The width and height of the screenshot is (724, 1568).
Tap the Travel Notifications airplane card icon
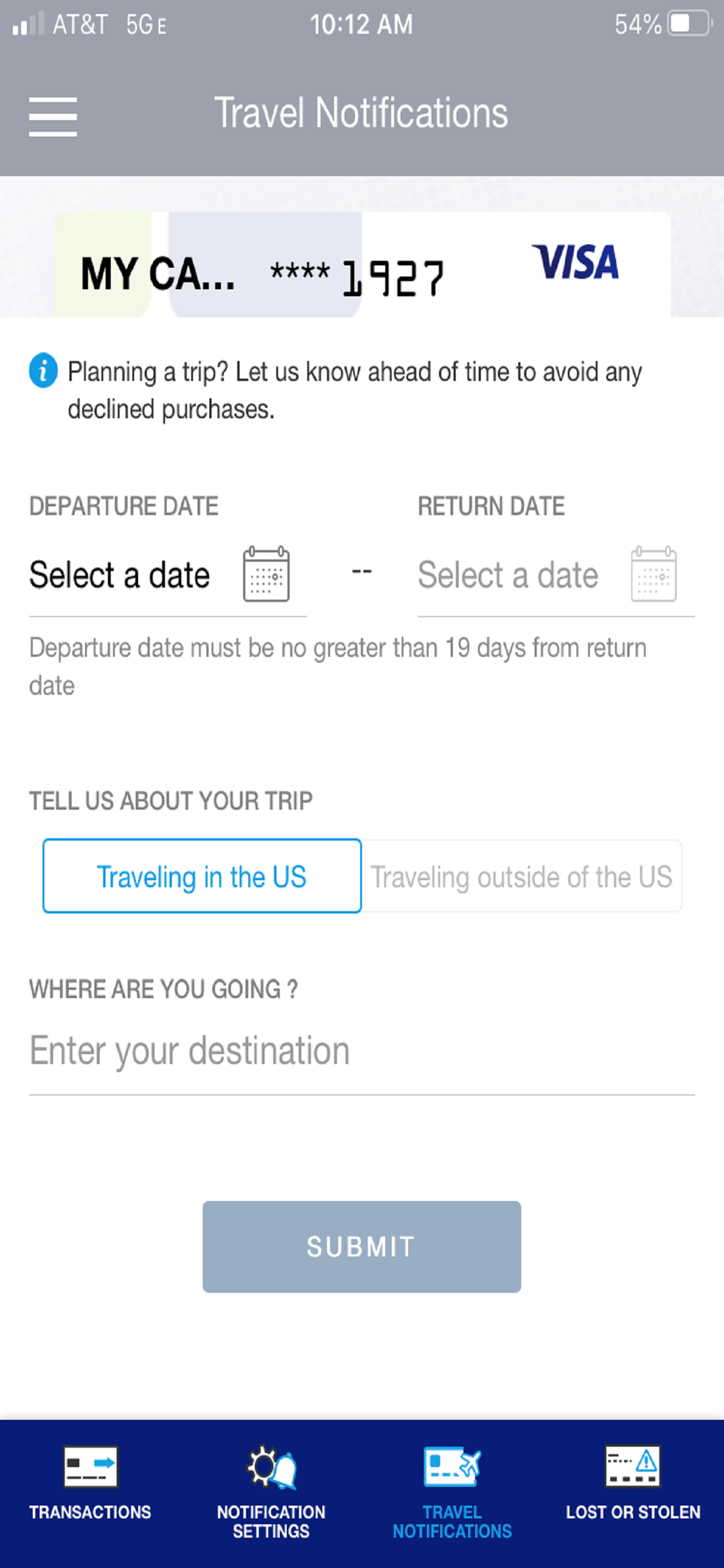pos(452,1467)
